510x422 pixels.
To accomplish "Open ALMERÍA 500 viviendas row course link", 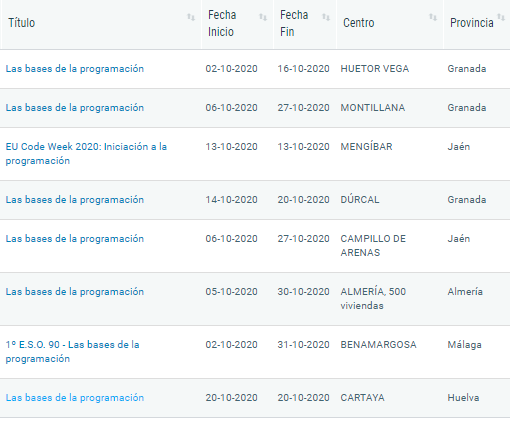I will [x=75, y=292].
